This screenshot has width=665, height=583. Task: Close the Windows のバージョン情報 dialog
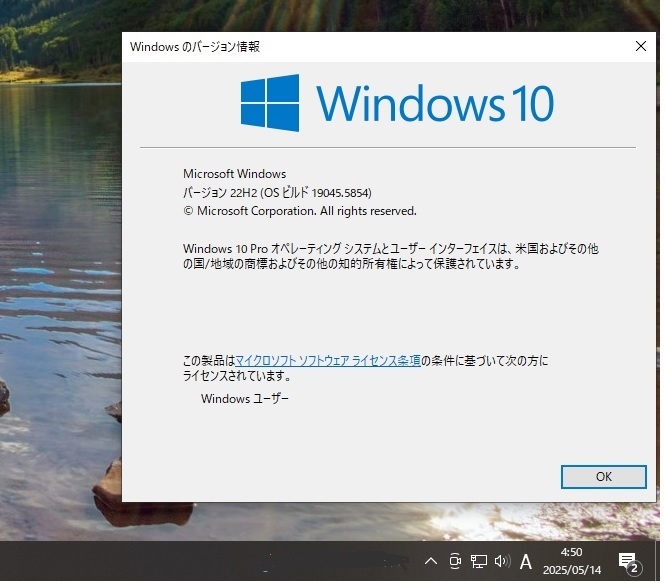point(641,46)
